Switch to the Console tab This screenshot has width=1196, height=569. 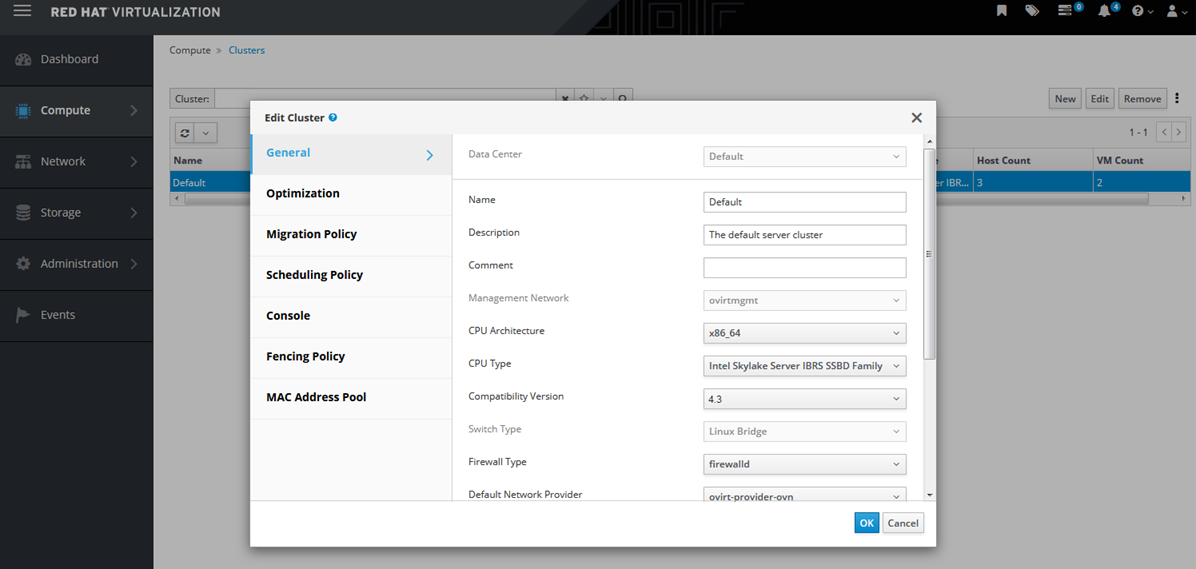(351, 316)
